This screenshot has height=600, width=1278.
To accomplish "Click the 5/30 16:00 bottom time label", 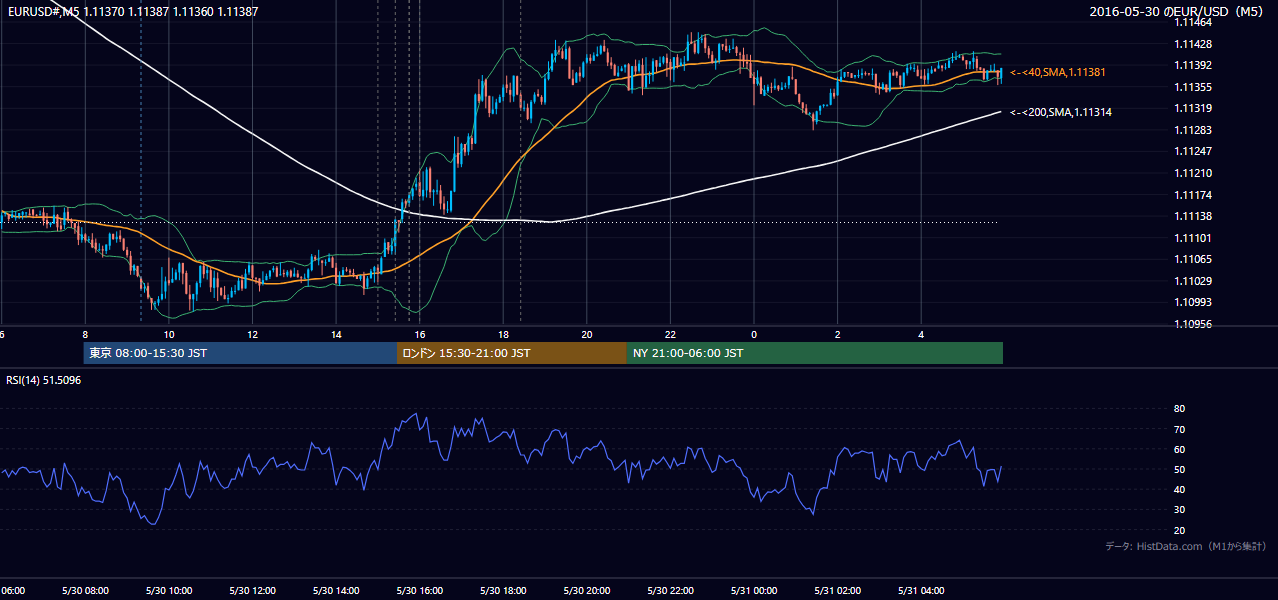I will (420, 591).
